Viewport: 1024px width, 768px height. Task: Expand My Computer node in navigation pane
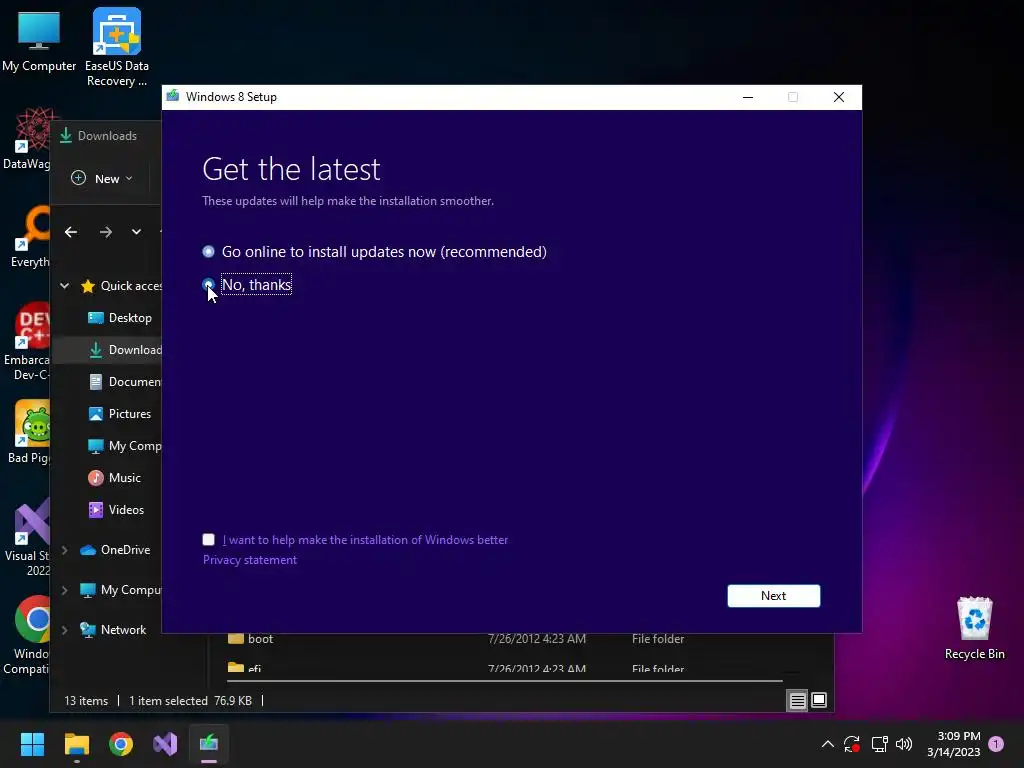[x=65, y=590]
